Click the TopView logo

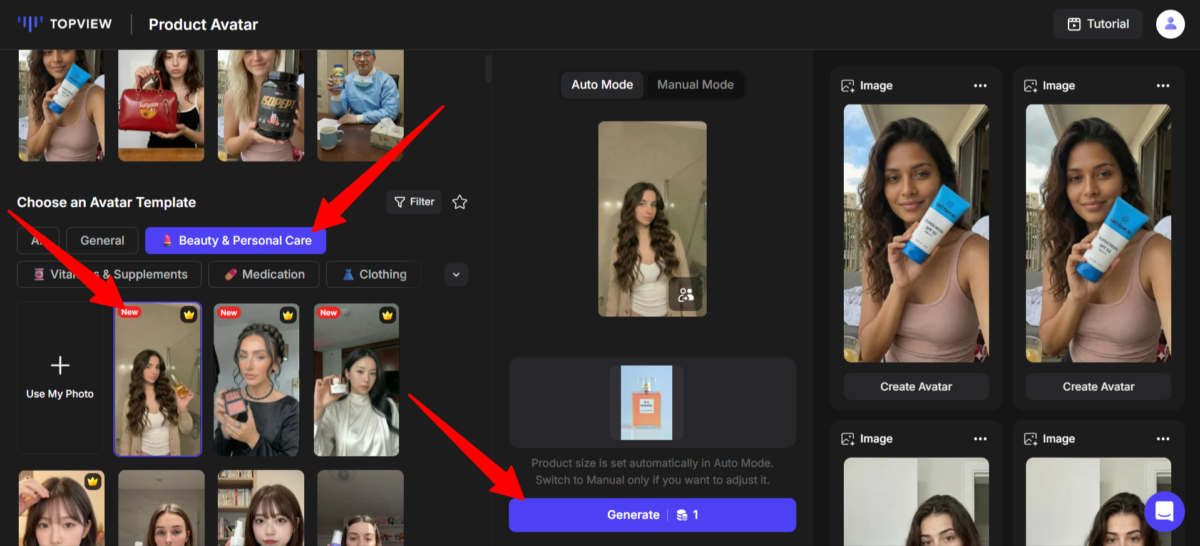tap(67, 24)
